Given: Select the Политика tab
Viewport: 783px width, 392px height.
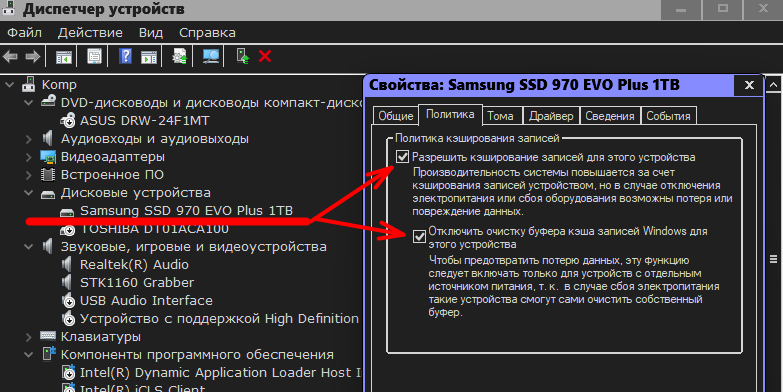Looking at the screenshot, I should (x=450, y=114).
